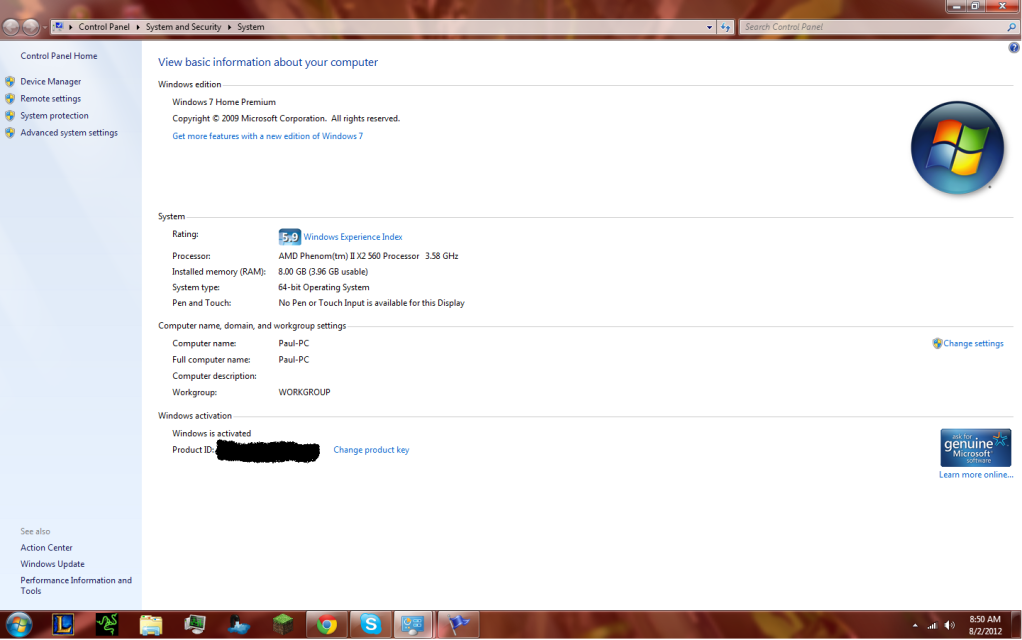Image resolution: width=1022 pixels, height=640 pixels.
Task: Open the Windows Start menu orb
Action: point(19,624)
